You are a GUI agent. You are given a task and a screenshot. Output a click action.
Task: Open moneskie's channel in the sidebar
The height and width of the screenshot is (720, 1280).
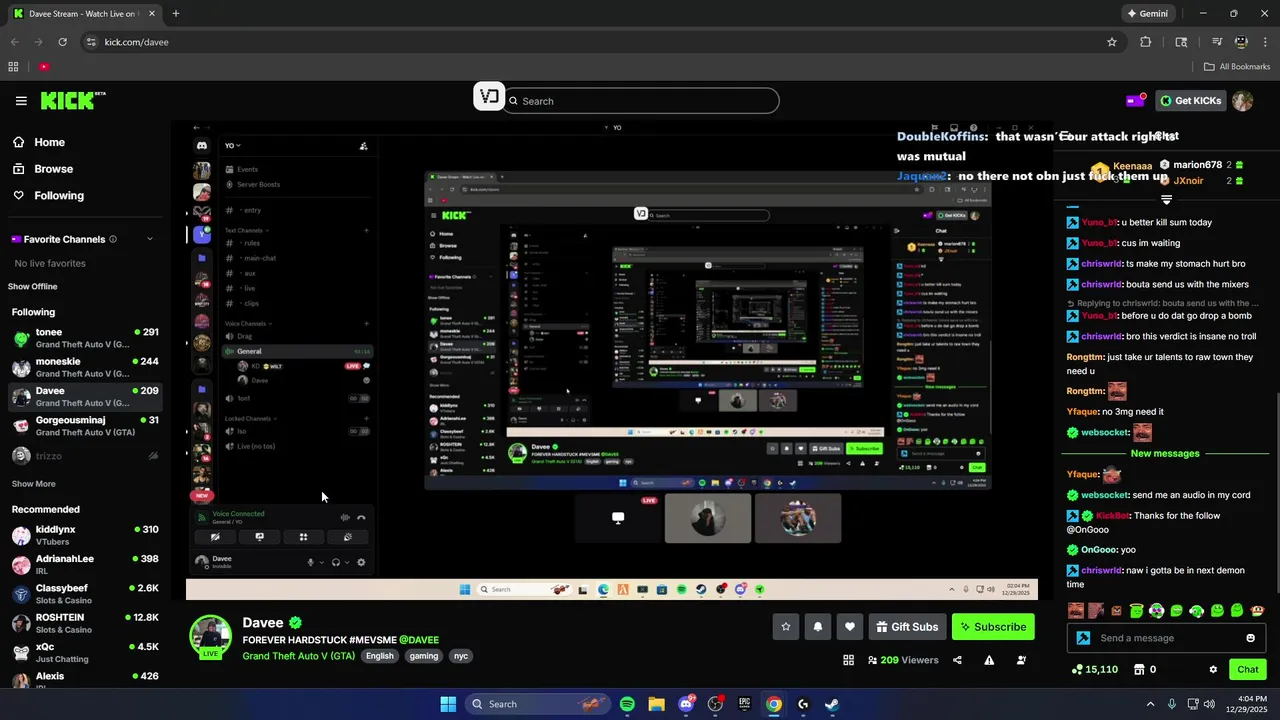85,367
